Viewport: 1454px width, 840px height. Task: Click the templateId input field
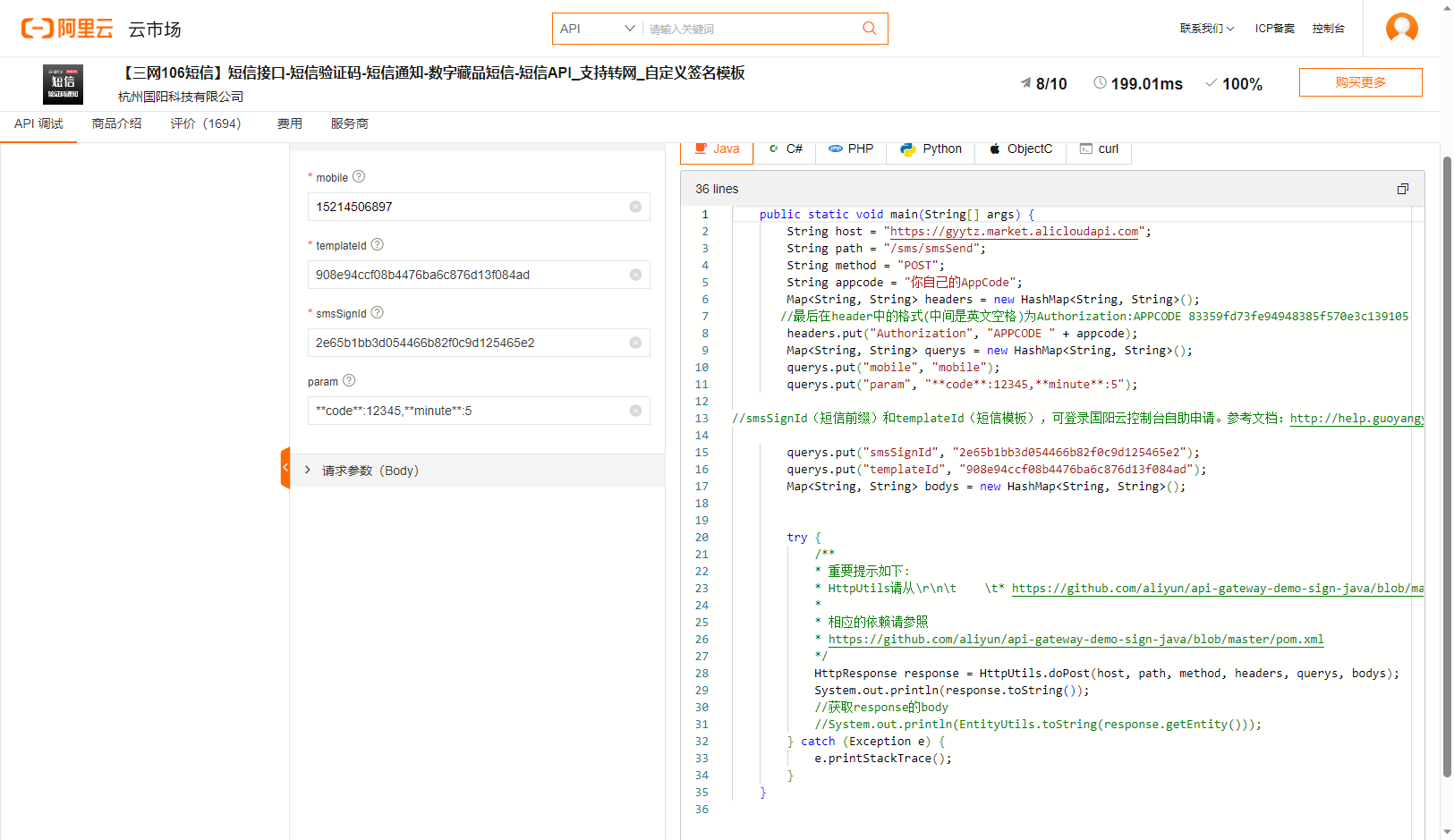tap(479, 275)
